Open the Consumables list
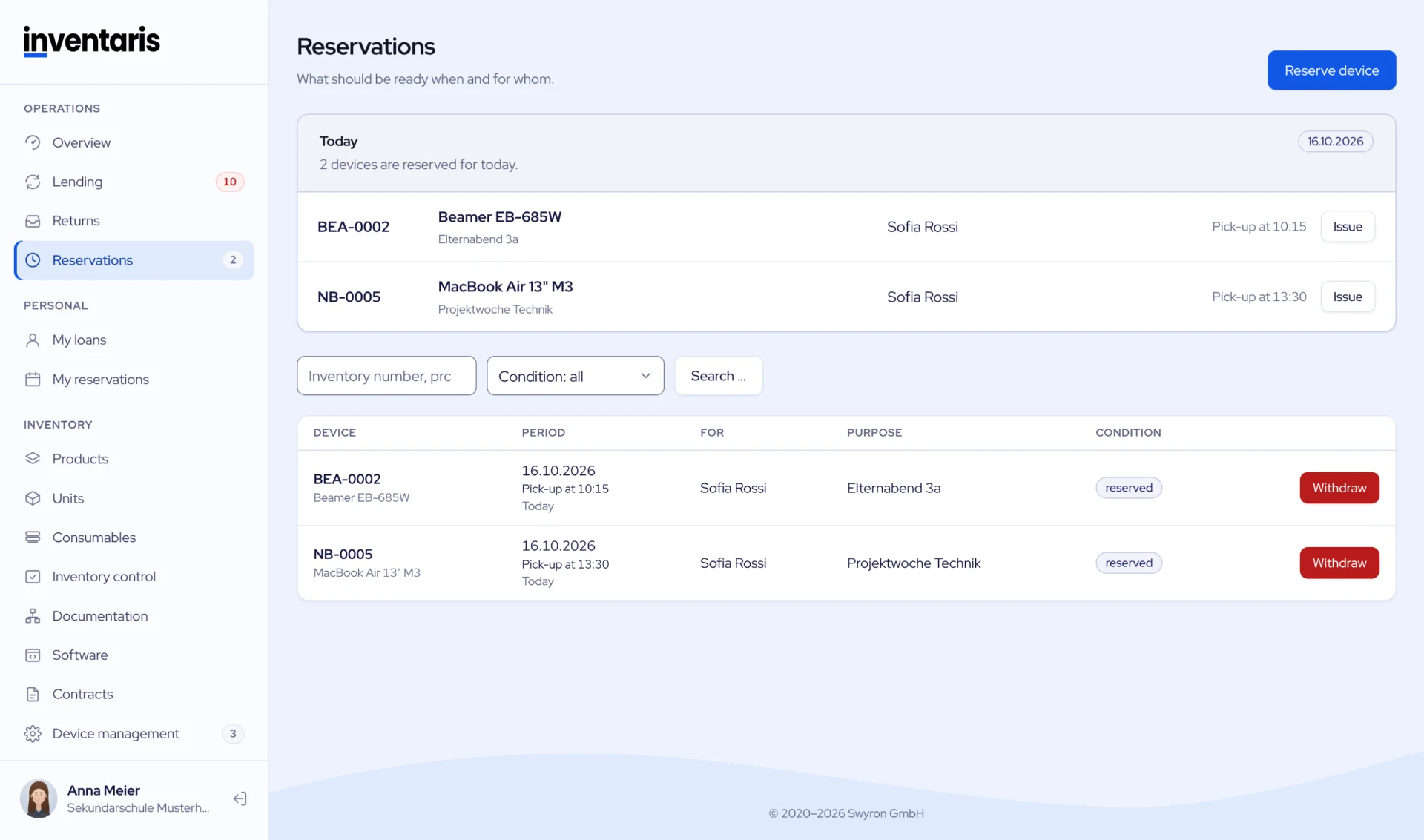This screenshot has height=840, width=1424. point(134,537)
